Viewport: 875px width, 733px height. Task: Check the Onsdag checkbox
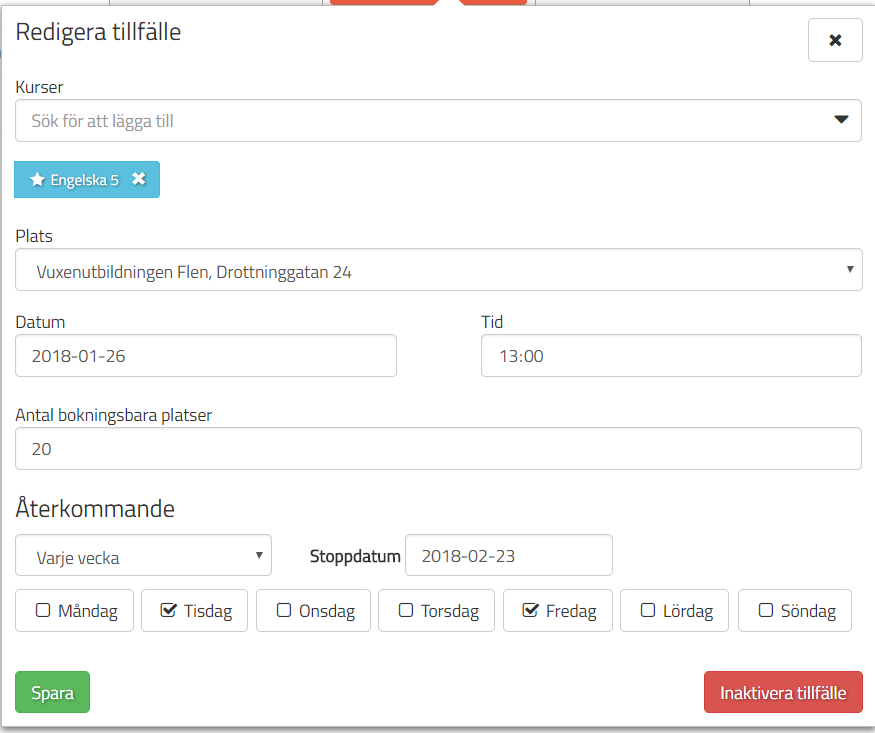284,610
